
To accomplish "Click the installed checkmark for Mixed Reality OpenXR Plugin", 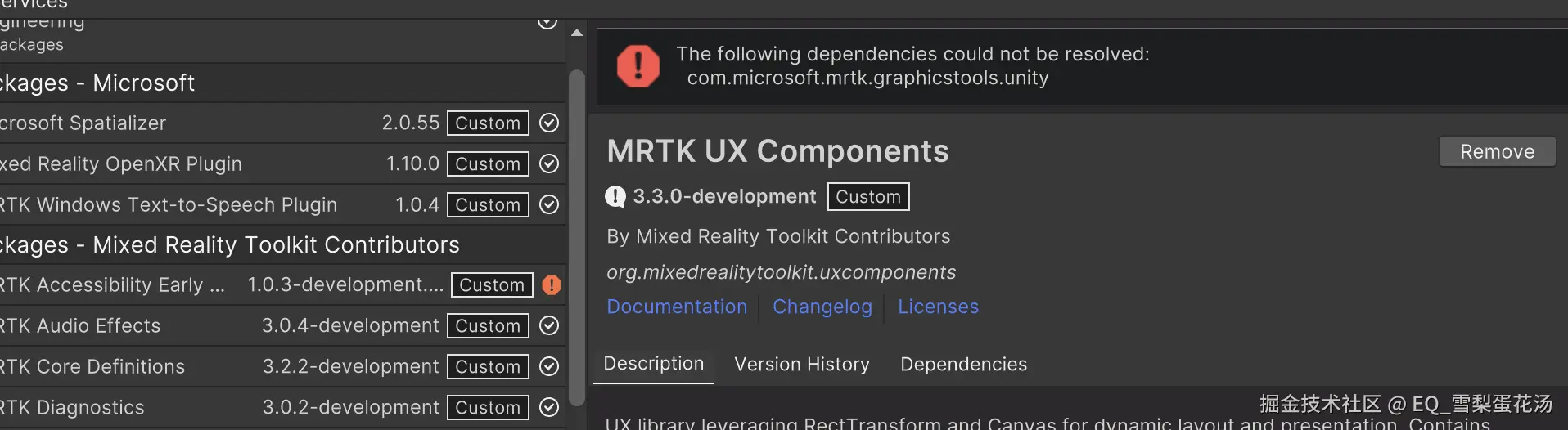I will (549, 163).
